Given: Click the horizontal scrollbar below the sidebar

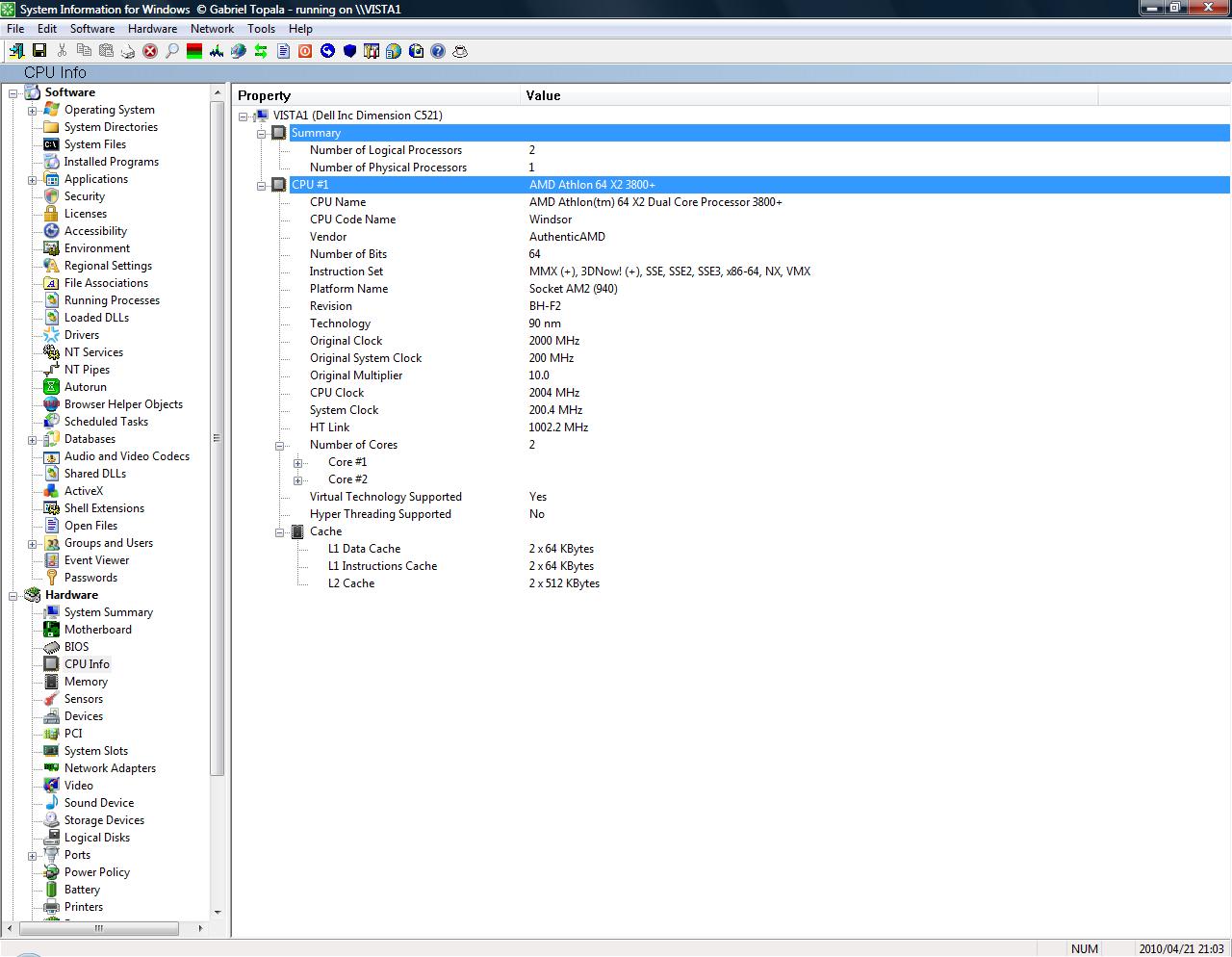Looking at the screenshot, I should (x=99, y=928).
